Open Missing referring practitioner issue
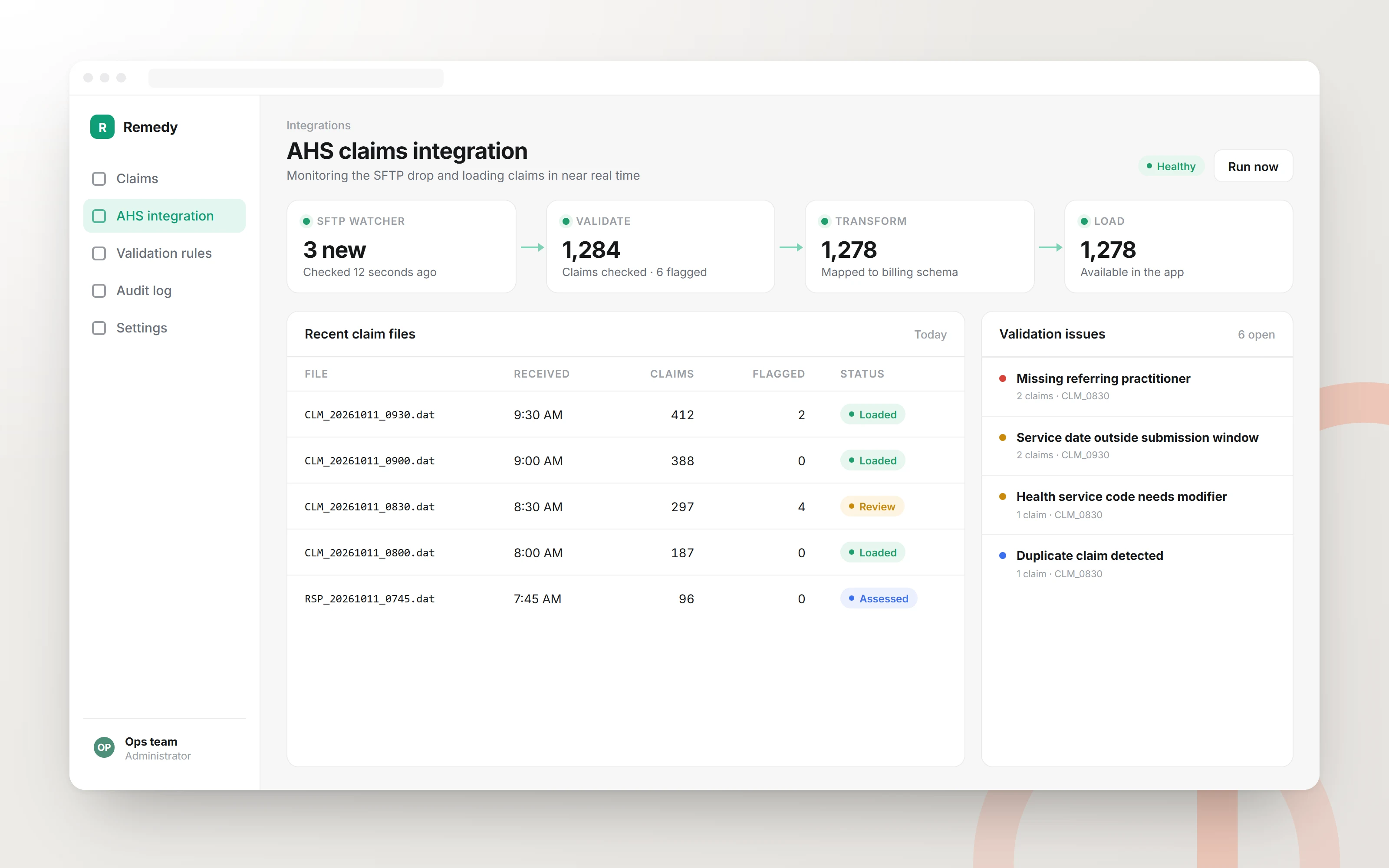Viewport: 1389px width, 868px height. click(x=1136, y=386)
